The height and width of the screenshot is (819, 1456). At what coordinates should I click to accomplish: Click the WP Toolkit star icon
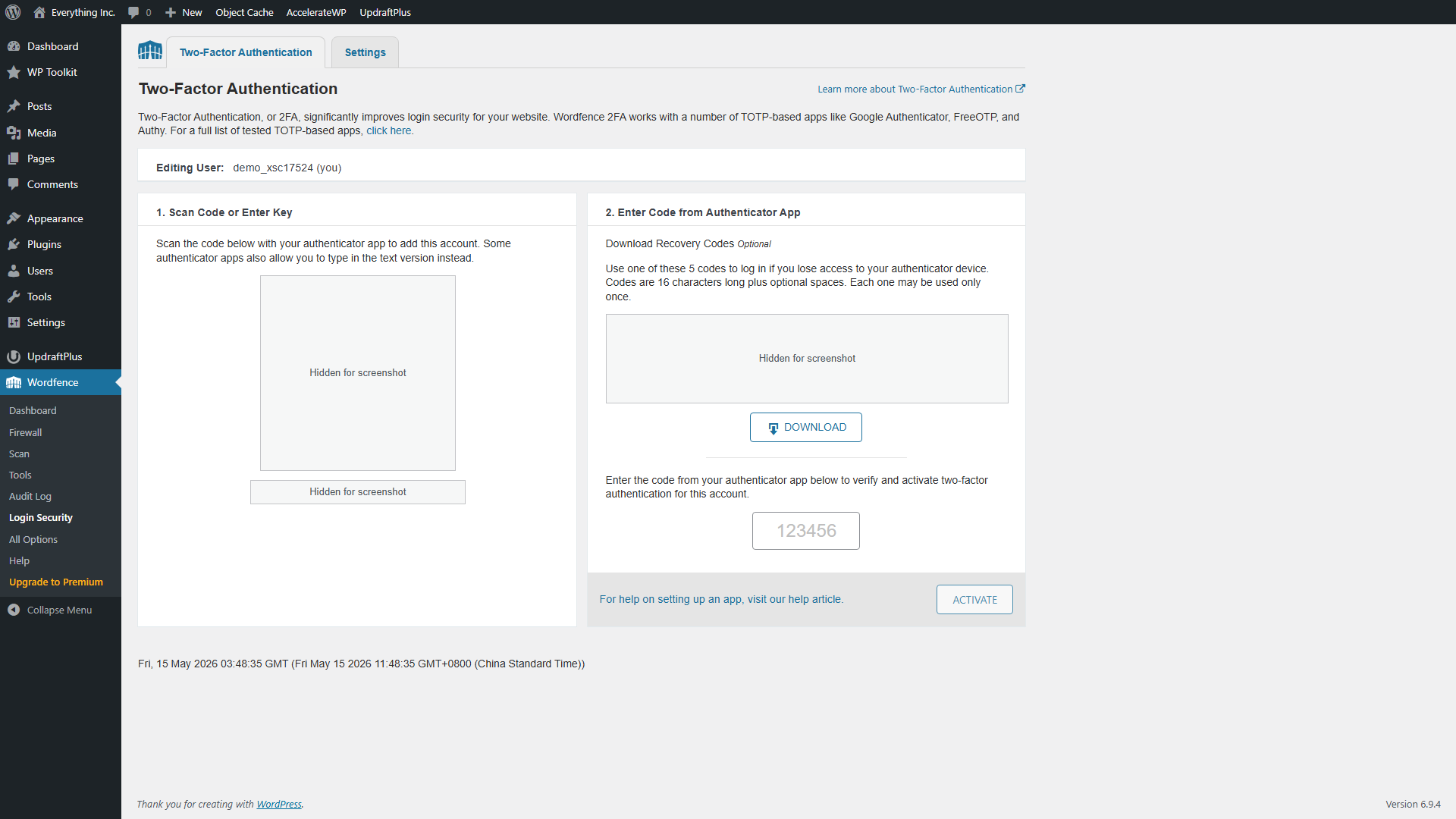(x=14, y=72)
